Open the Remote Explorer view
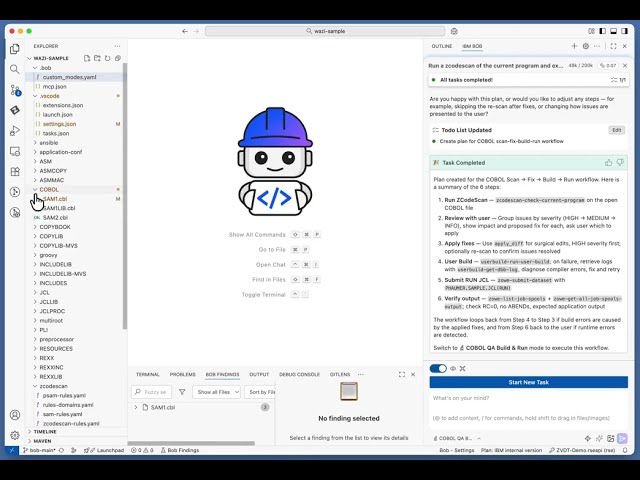The image size is (640, 480). point(15,151)
